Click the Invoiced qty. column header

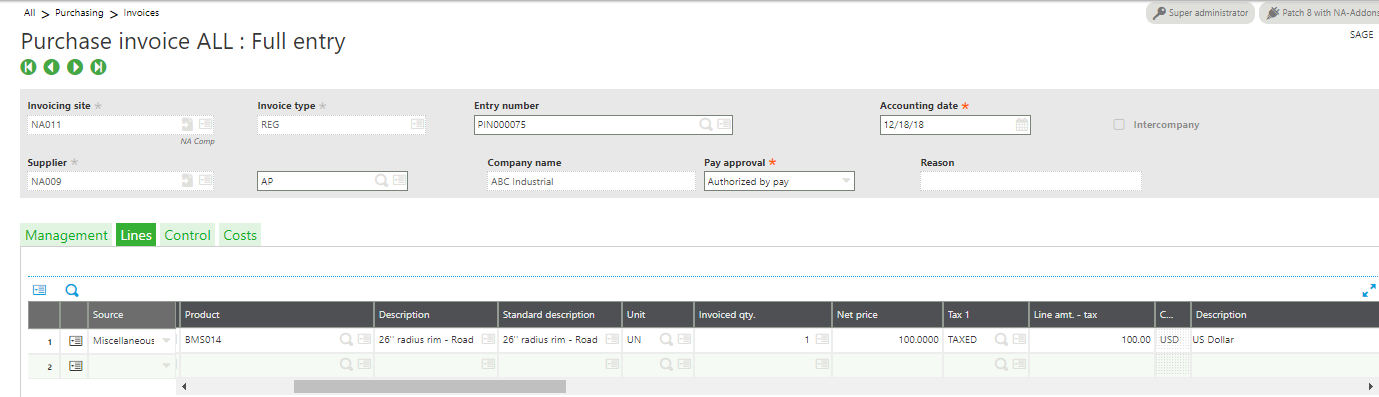click(x=763, y=314)
